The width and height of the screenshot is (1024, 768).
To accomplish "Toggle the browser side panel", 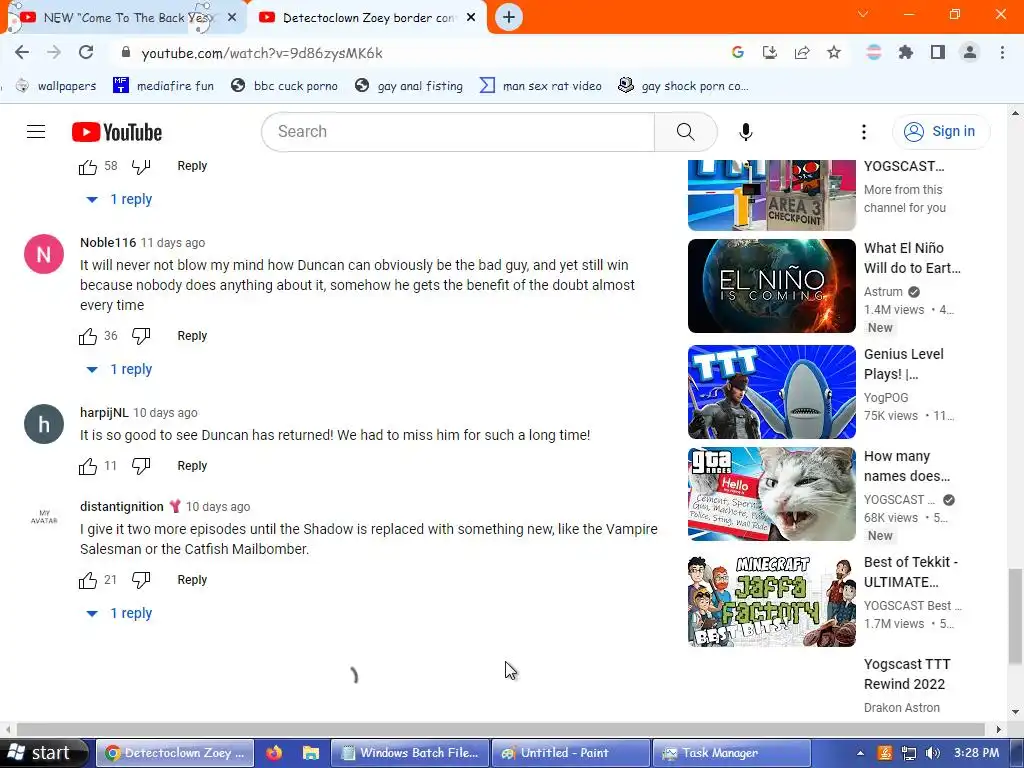I will point(938,53).
